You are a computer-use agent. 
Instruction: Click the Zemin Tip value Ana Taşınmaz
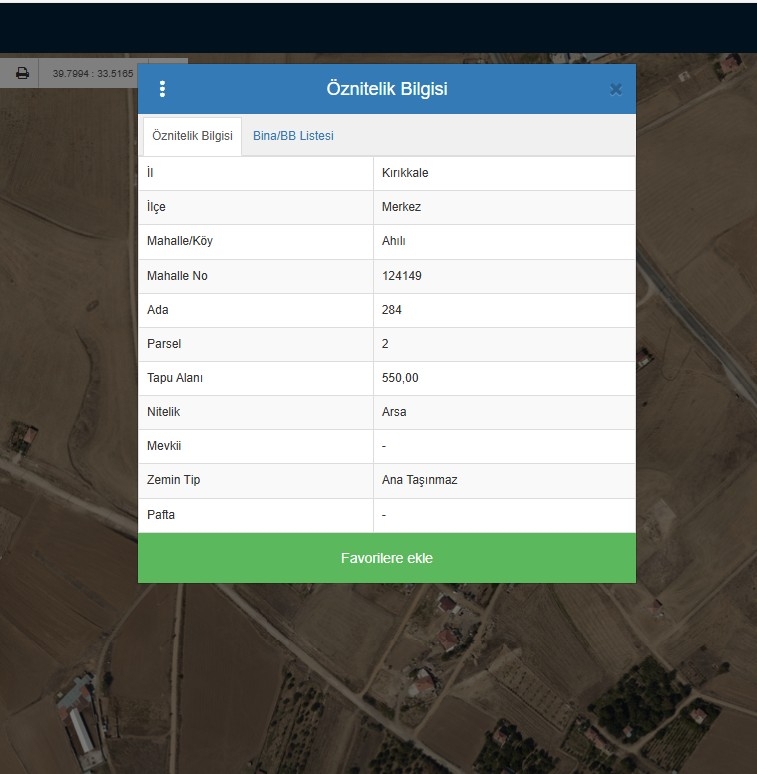[x=419, y=480]
